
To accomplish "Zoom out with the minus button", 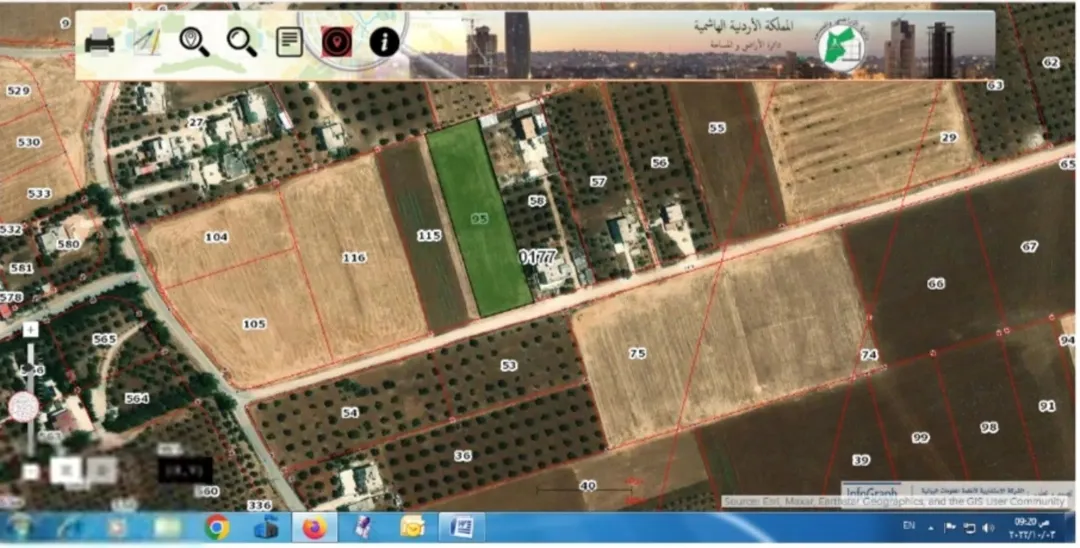I will click(x=30, y=472).
